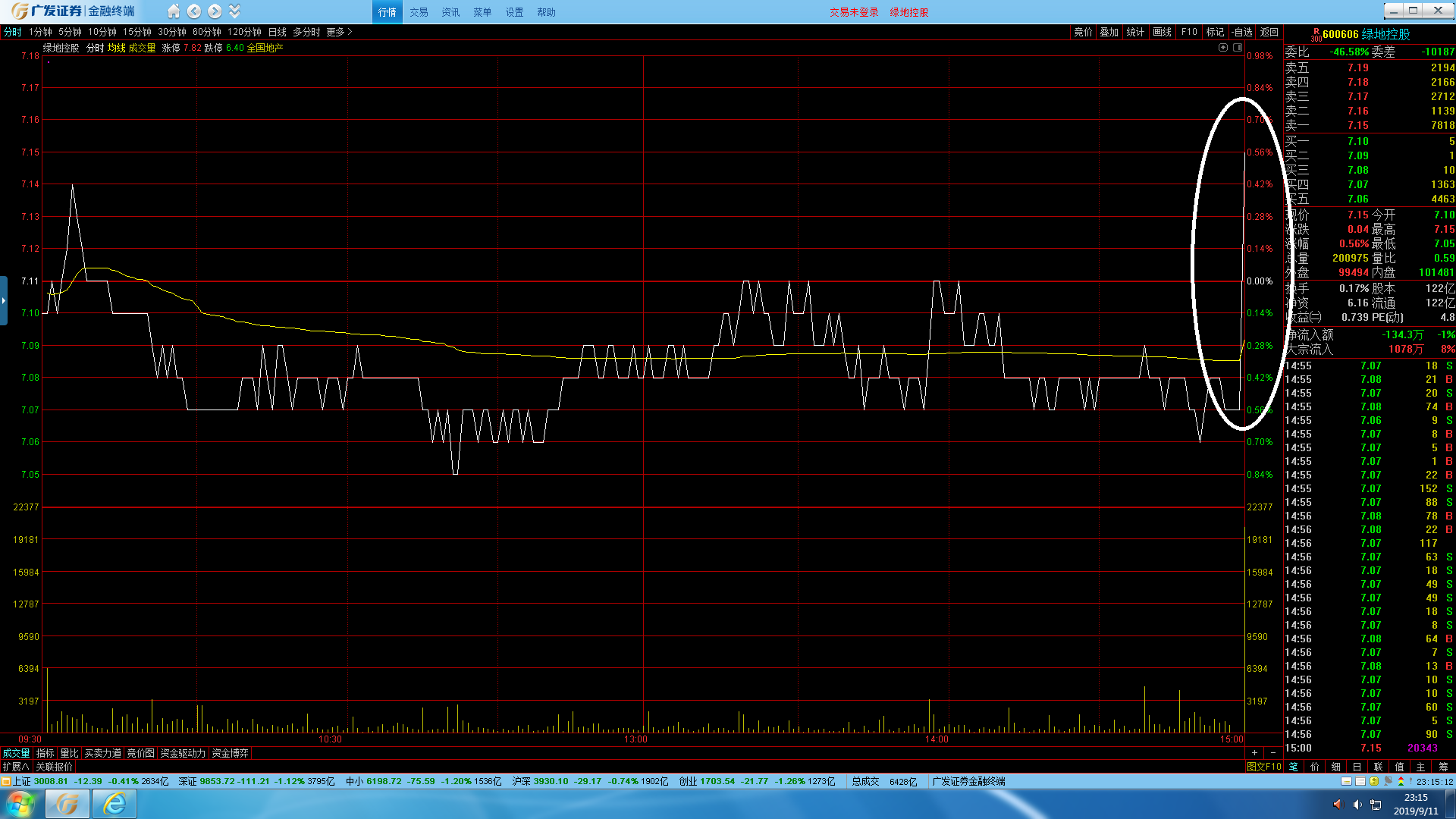Image resolution: width=1456 pixels, height=819 pixels.
Task: Click the 返回 button
Action: pos(1269,32)
